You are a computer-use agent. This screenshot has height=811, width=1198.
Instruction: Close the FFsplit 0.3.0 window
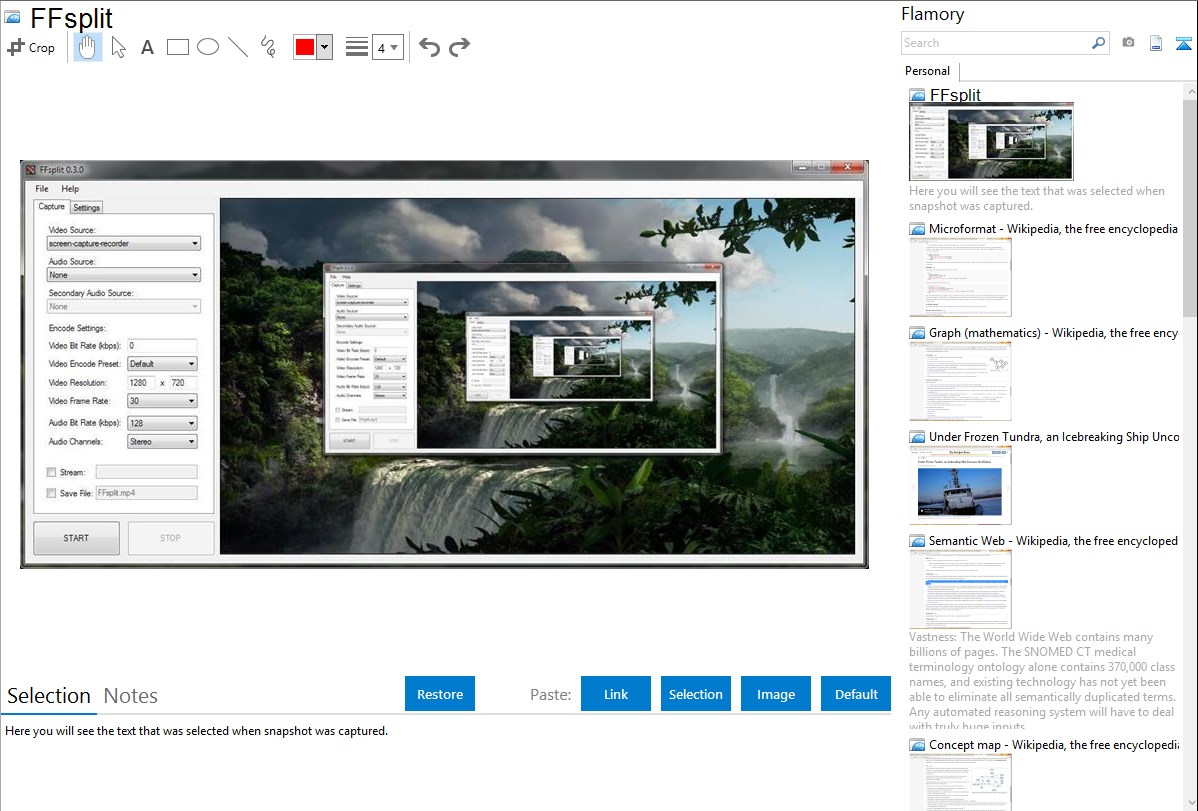pyautogui.click(x=847, y=167)
